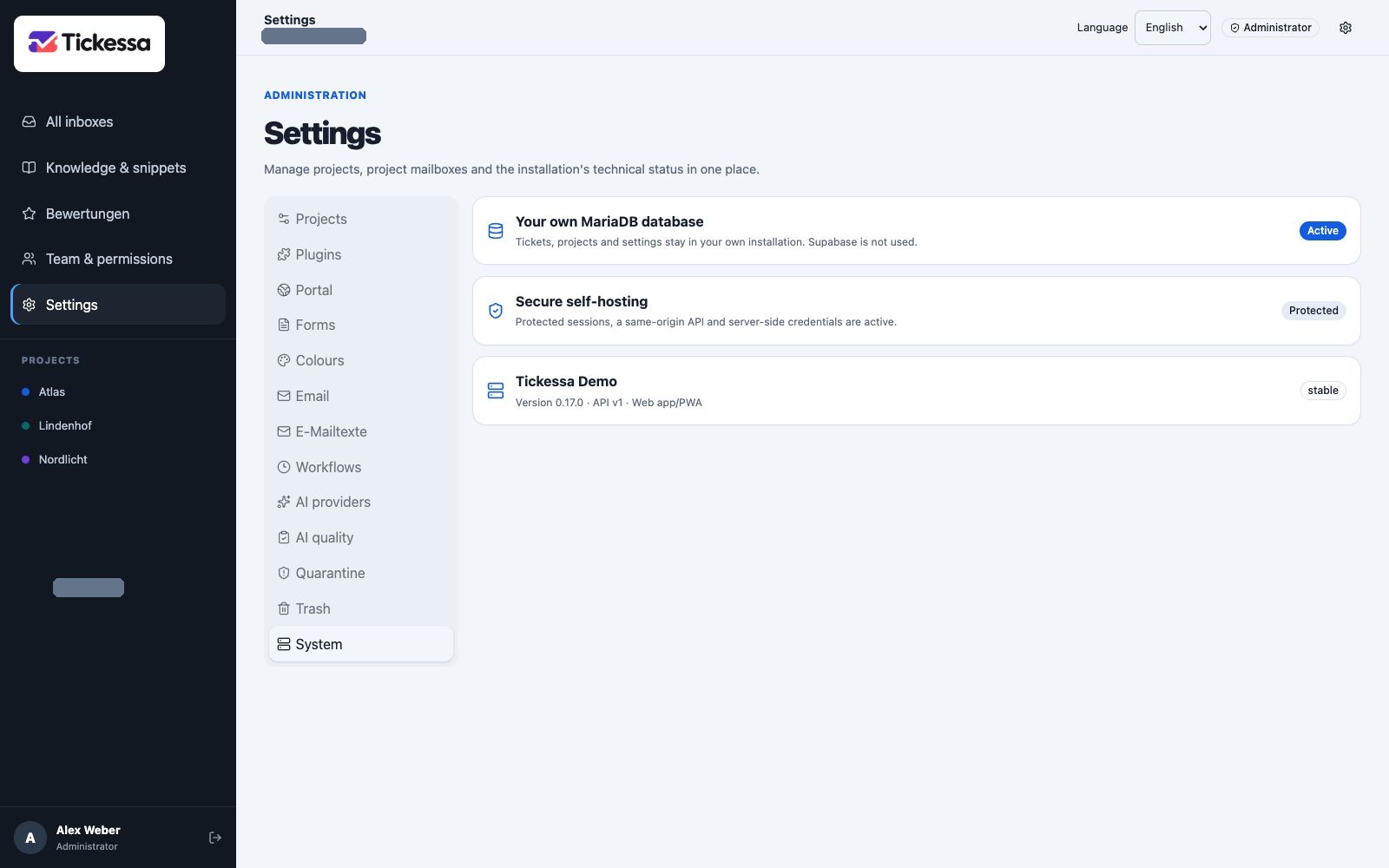
Task: Select the AI quality settings section
Action: [x=361, y=537]
